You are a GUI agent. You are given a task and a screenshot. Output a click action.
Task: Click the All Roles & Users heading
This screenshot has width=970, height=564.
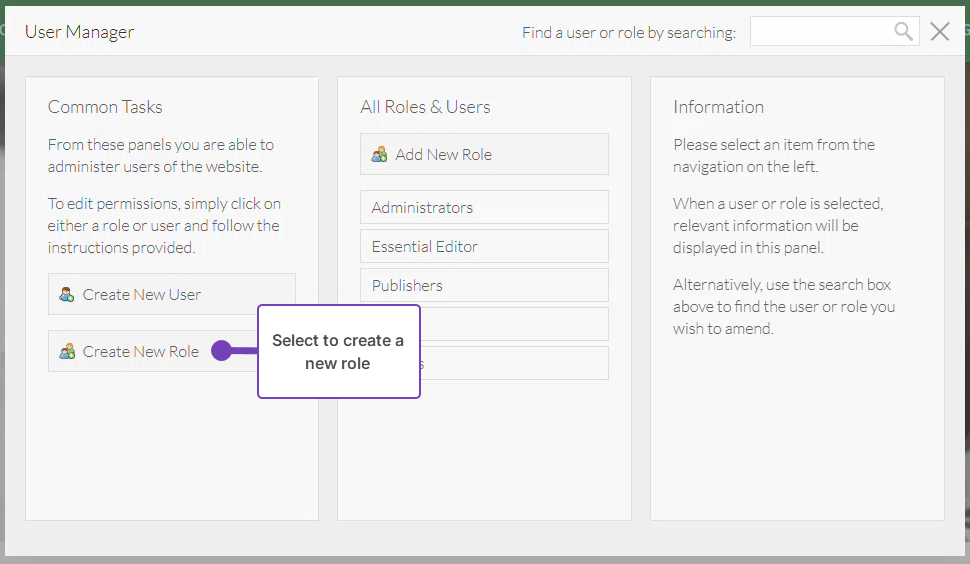pyautogui.click(x=425, y=107)
